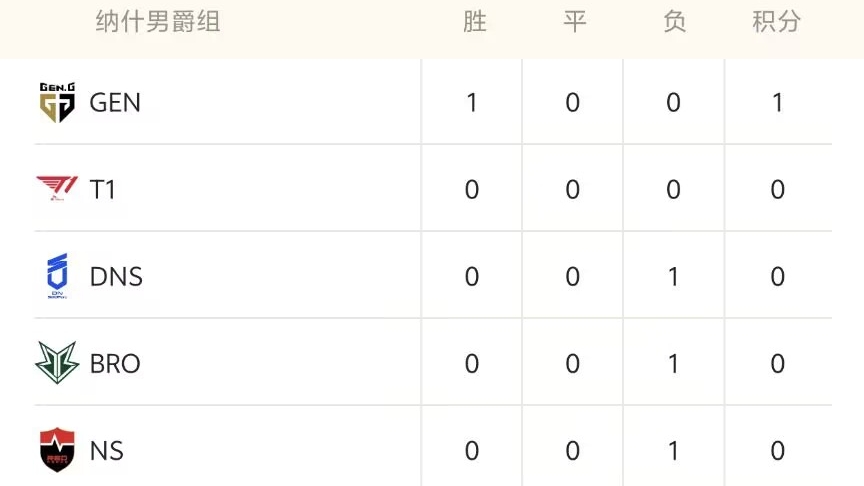Open the GEN team name
This screenshot has width=864, height=486.
tap(115, 102)
